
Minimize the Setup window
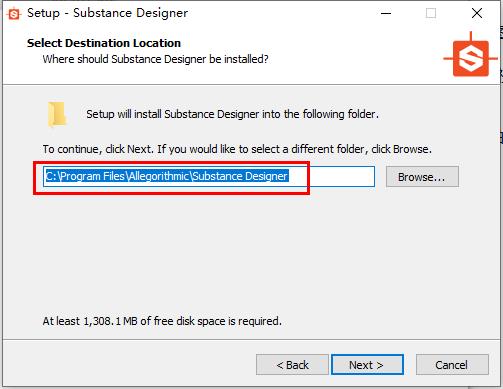(386, 13)
